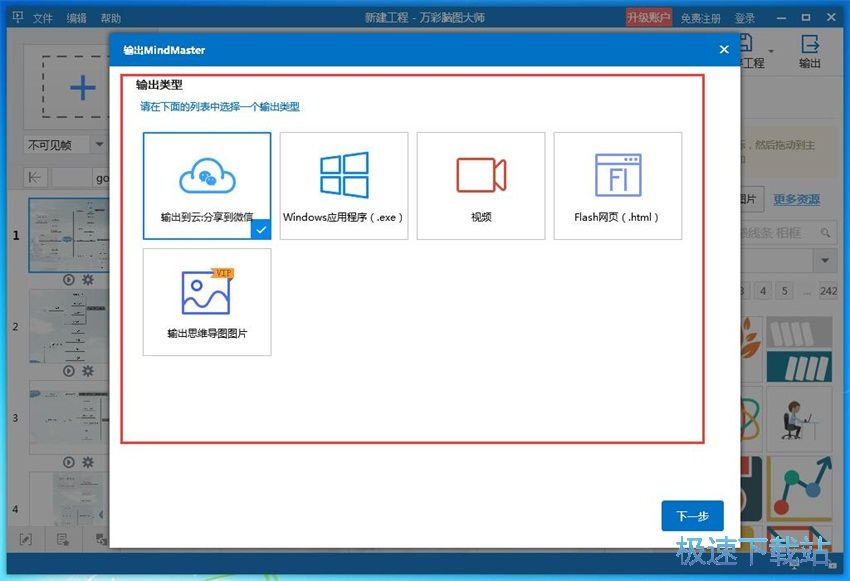Screen dimensions: 850x581
Task: Open settings gear under slide 2
Action: click(88, 371)
